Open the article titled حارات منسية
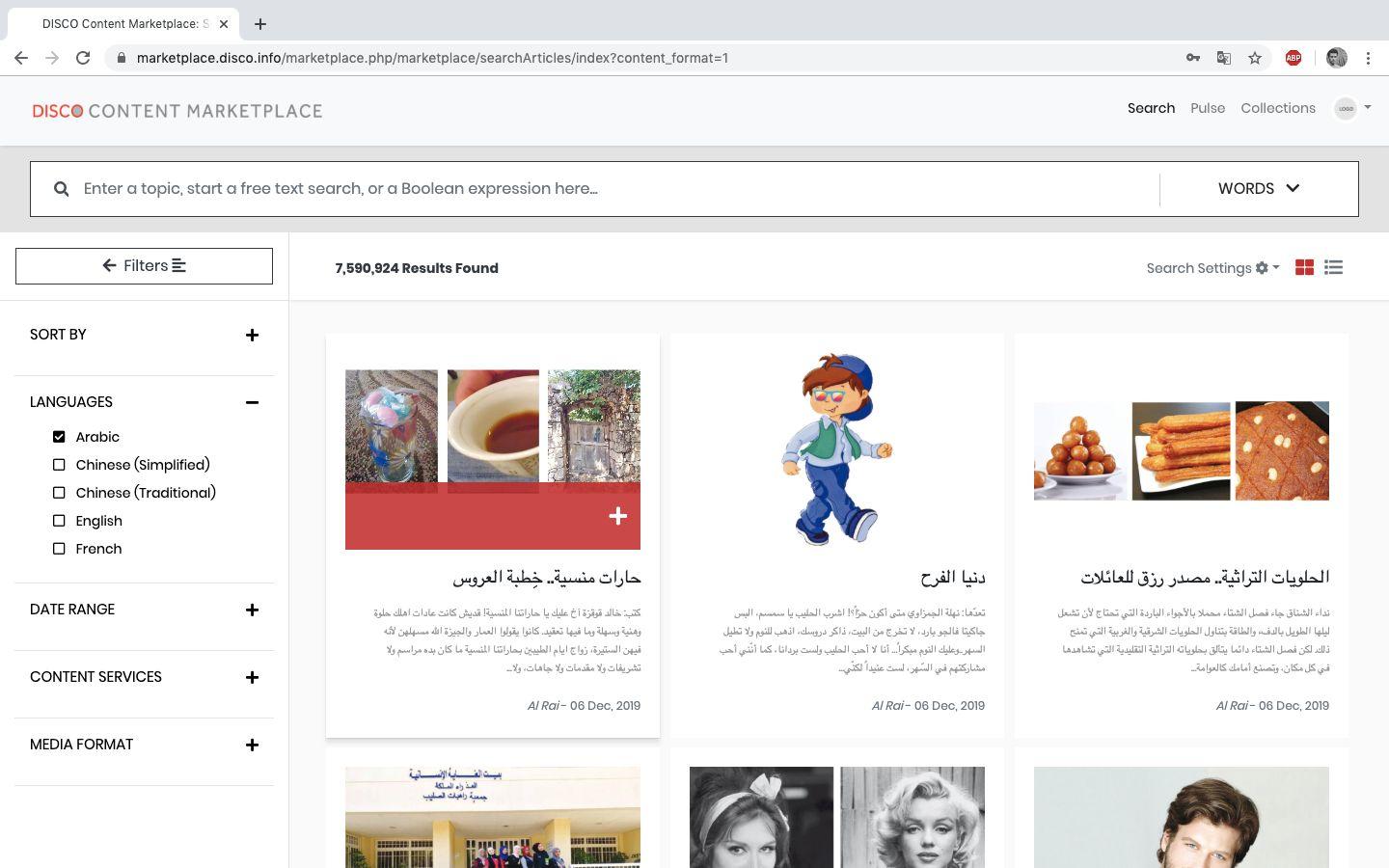Image resolution: width=1389 pixels, height=868 pixels. click(547, 578)
